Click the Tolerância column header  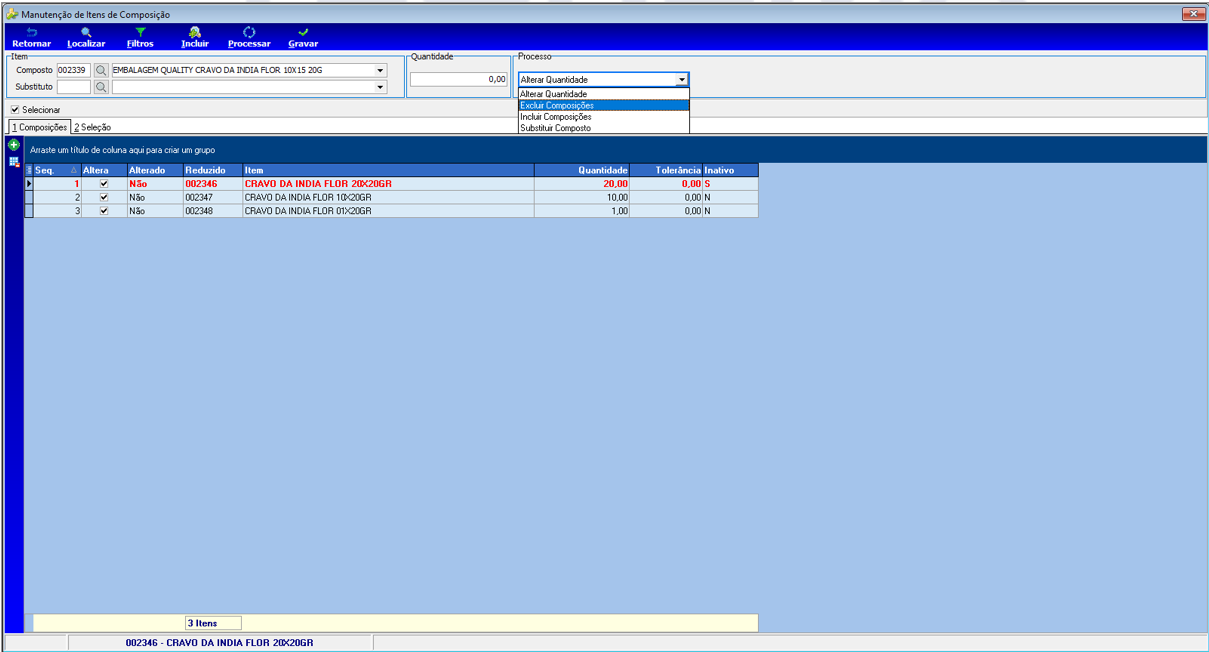click(x=666, y=170)
